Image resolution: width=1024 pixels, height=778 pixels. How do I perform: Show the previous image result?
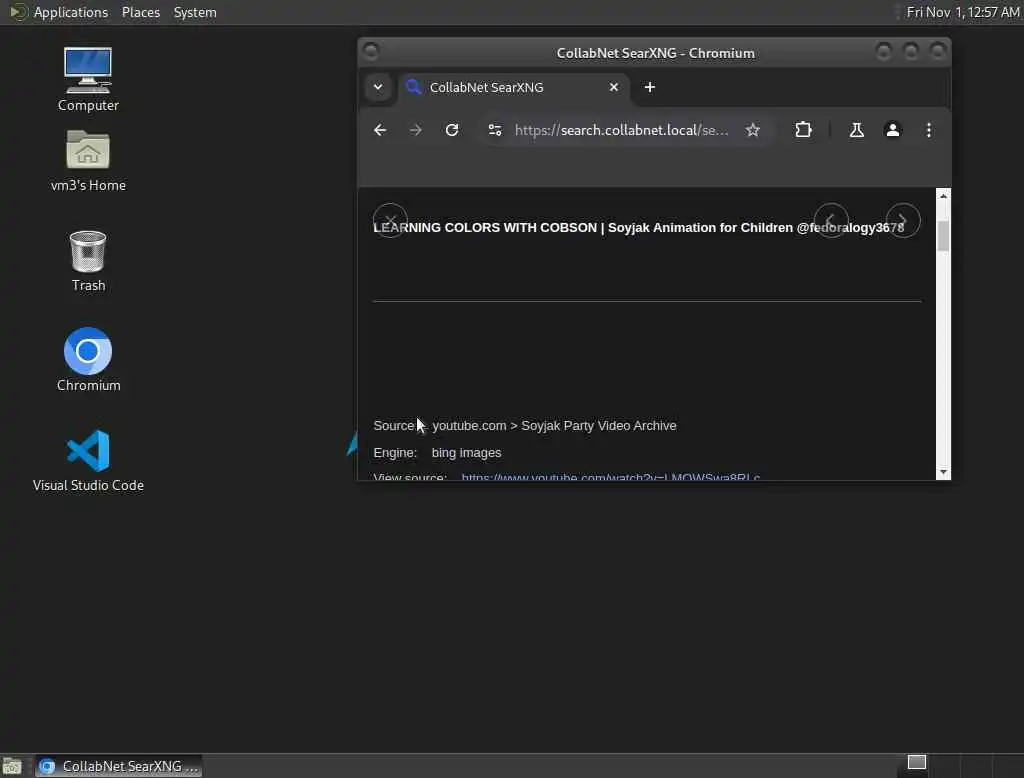[x=831, y=221]
